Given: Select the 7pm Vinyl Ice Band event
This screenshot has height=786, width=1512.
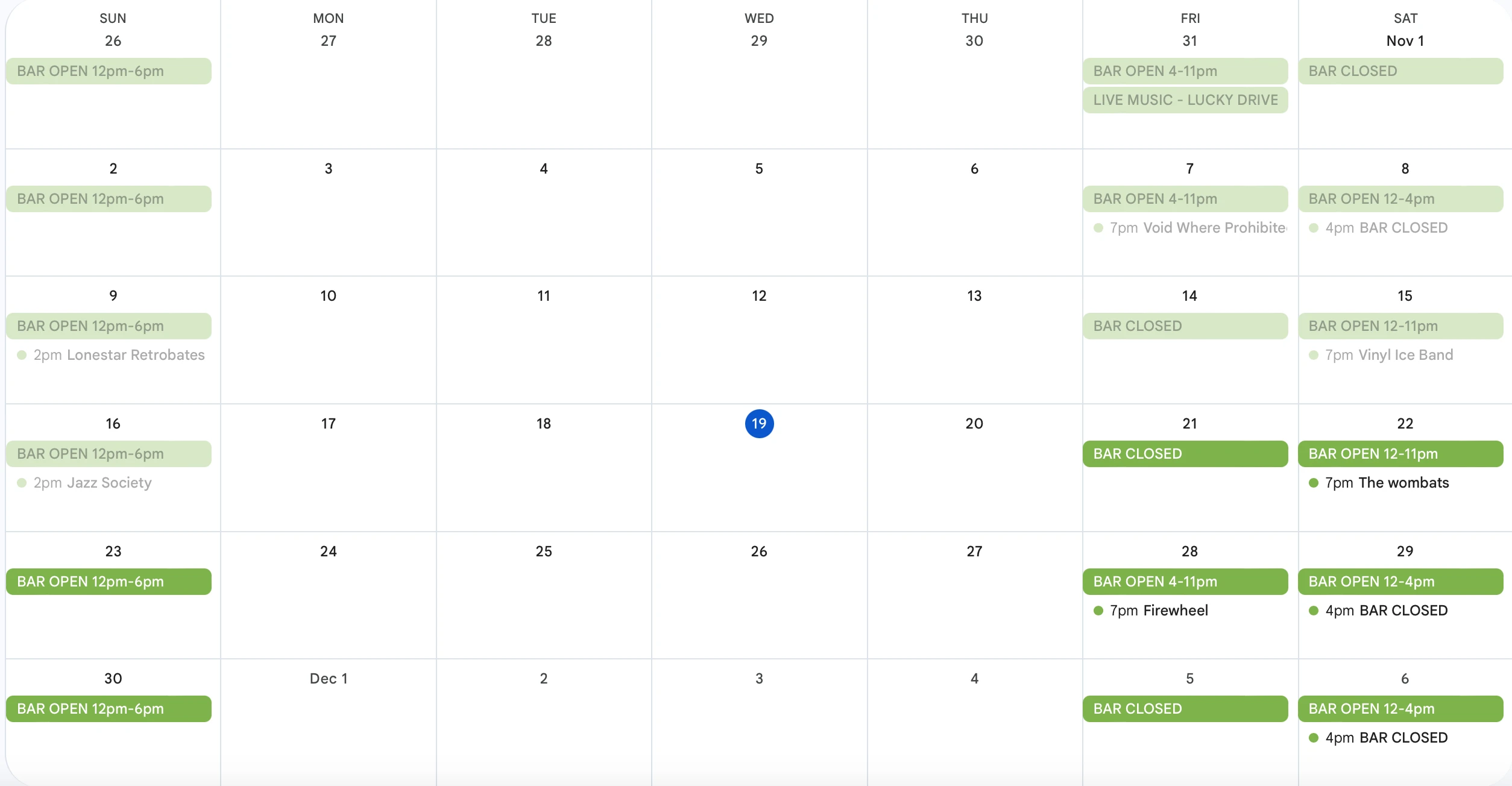Looking at the screenshot, I should click(x=1388, y=355).
